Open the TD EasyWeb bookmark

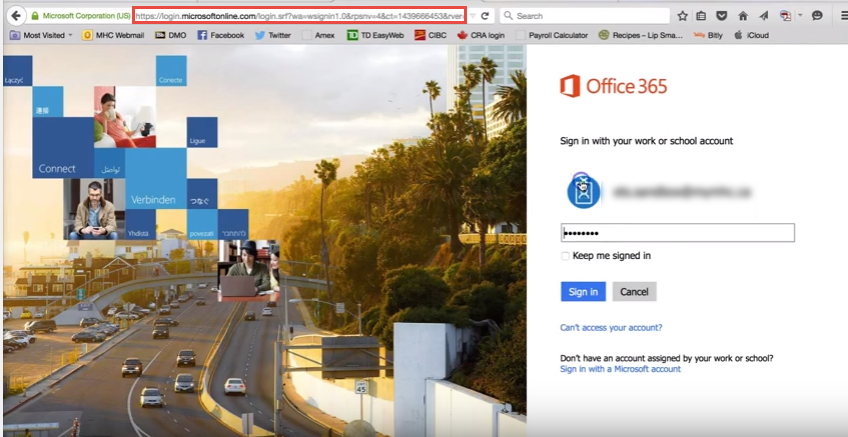376,35
